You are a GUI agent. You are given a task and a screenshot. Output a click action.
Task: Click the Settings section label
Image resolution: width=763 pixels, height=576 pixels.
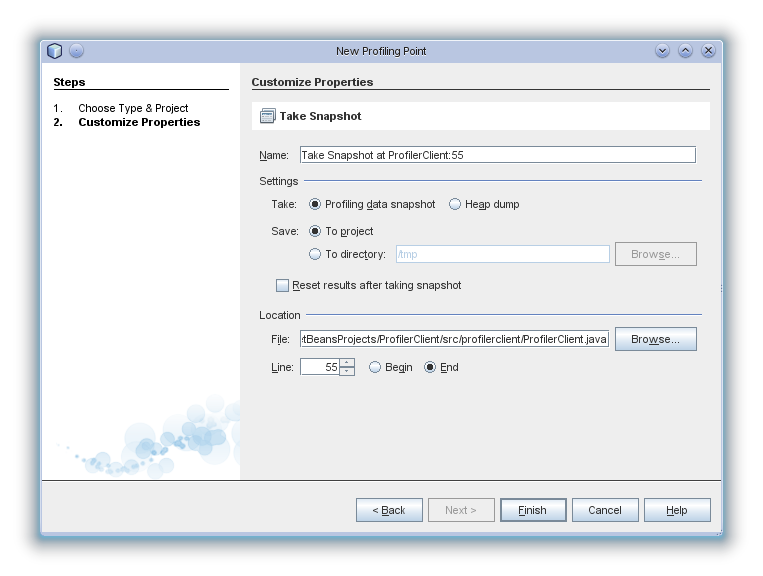(278, 181)
